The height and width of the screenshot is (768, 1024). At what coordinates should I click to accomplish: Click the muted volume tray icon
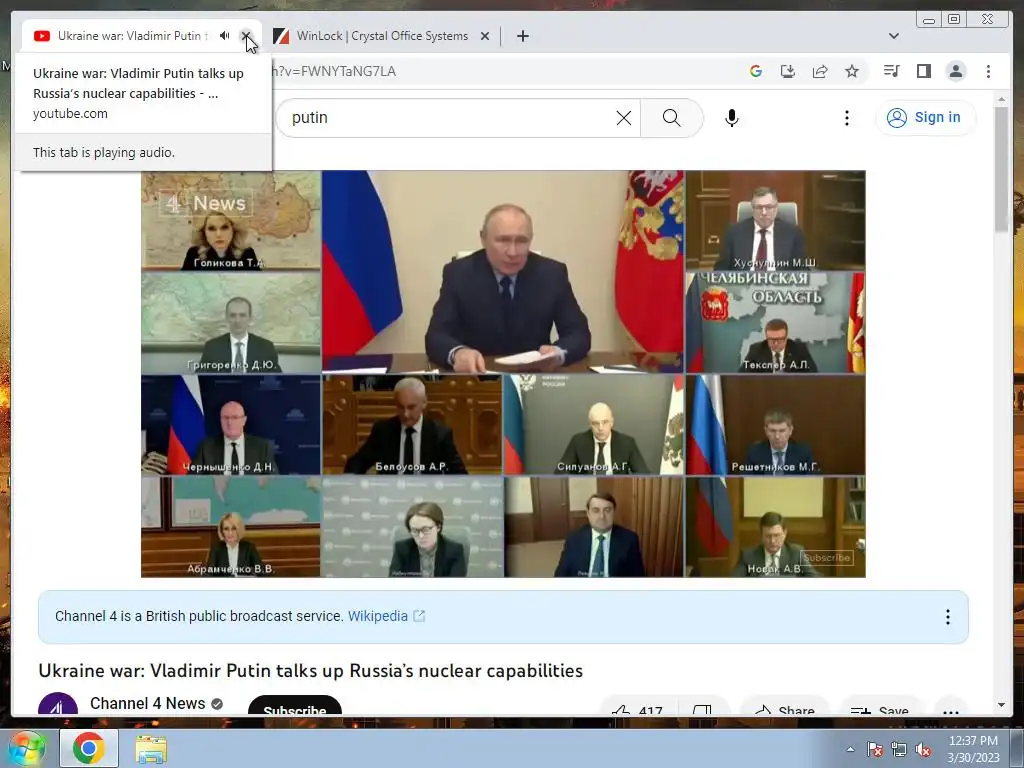923,749
